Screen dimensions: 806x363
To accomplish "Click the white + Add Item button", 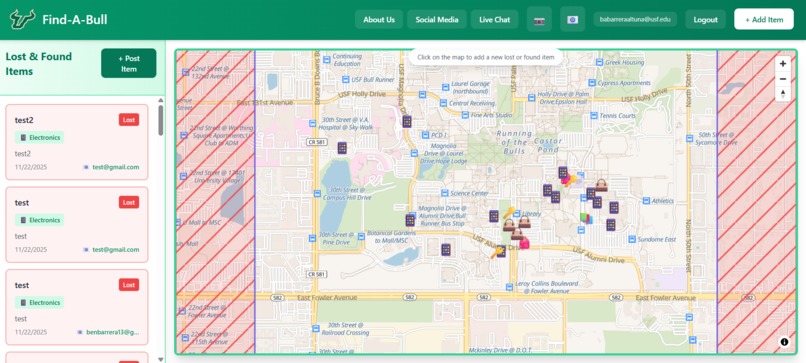I will [x=764, y=20].
